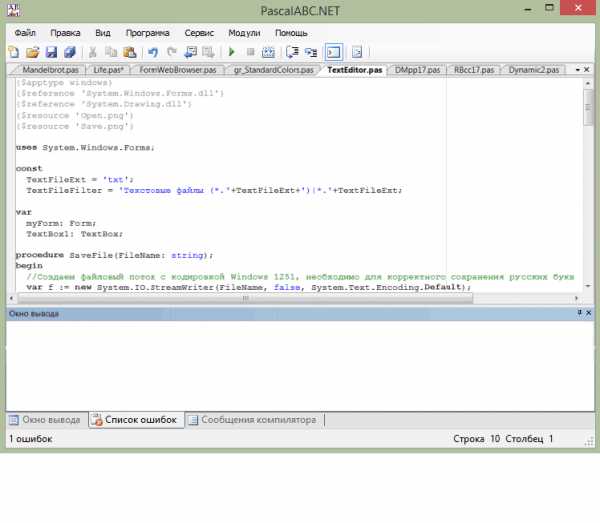The image size is (600, 523).
Task: Click the rightmost toolbar form designer icon
Action: tap(357, 52)
